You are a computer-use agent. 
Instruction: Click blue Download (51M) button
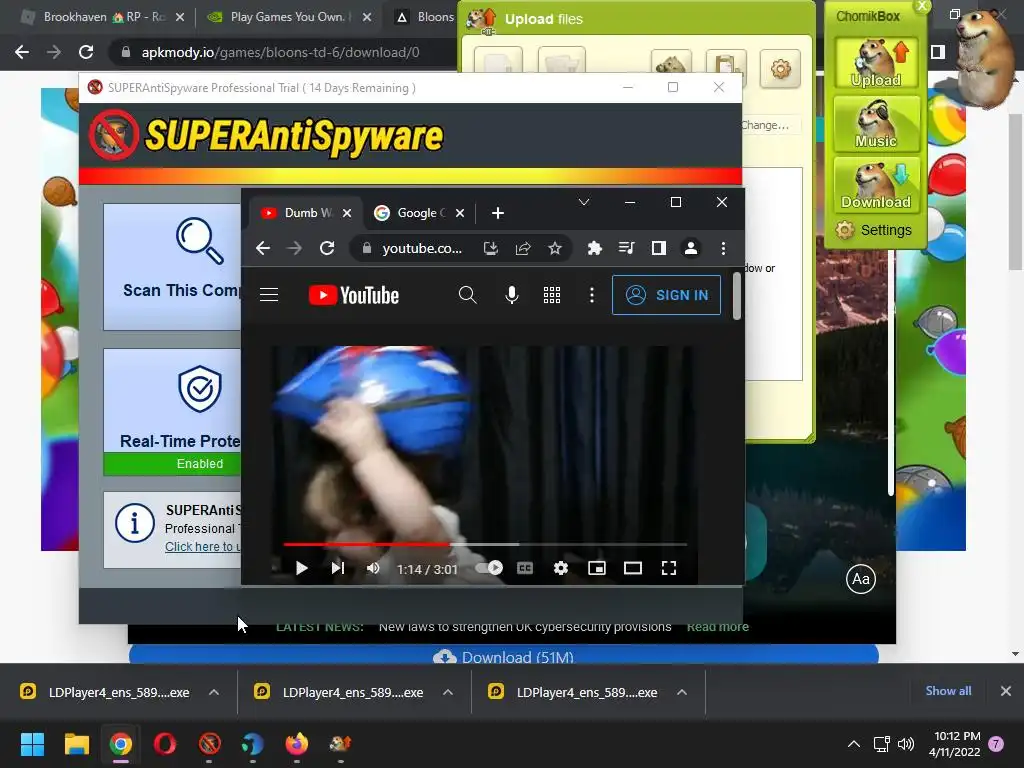pos(504,654)
